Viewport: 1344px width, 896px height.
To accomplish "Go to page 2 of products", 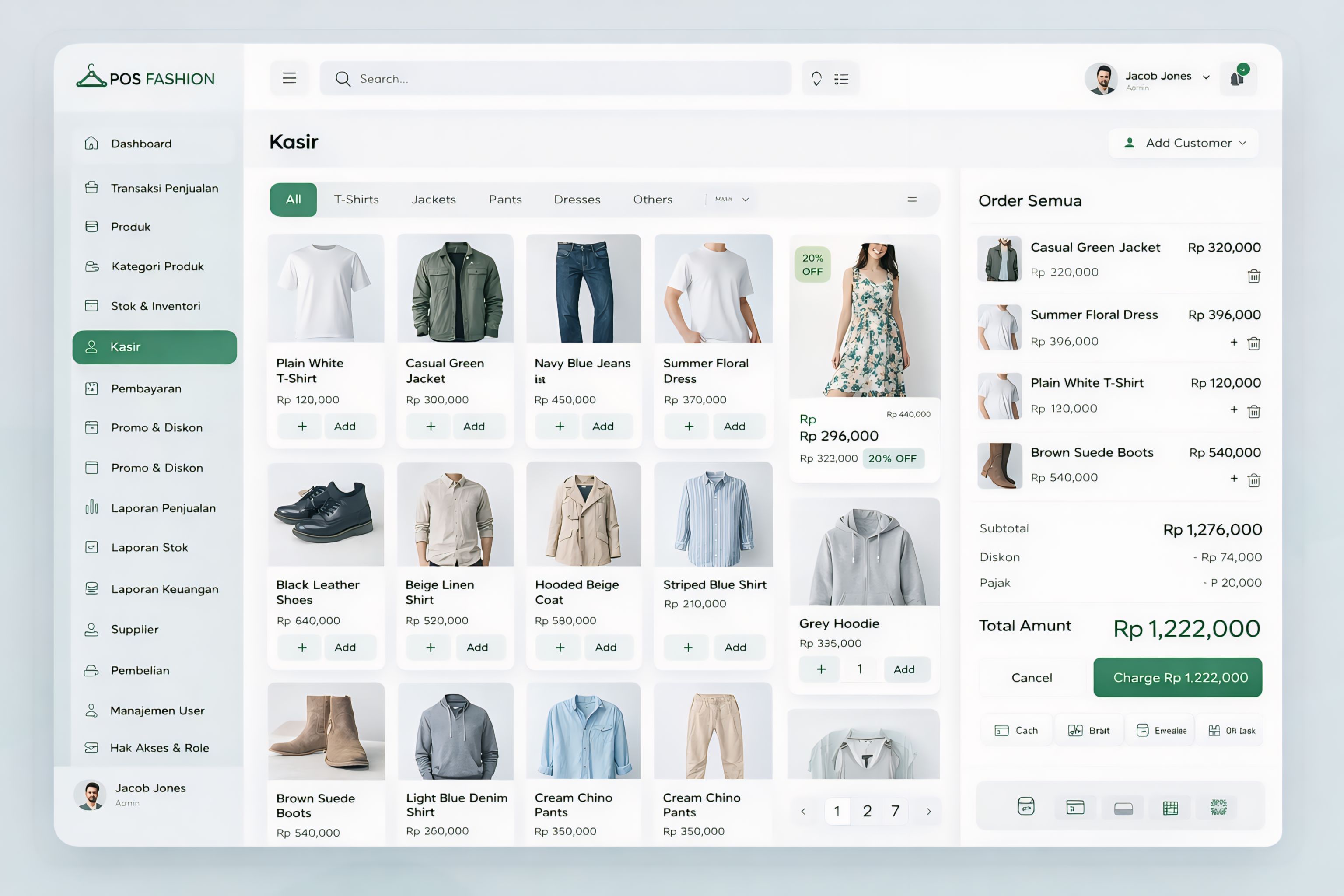I will pyautogui.click(x=867, y=811).
